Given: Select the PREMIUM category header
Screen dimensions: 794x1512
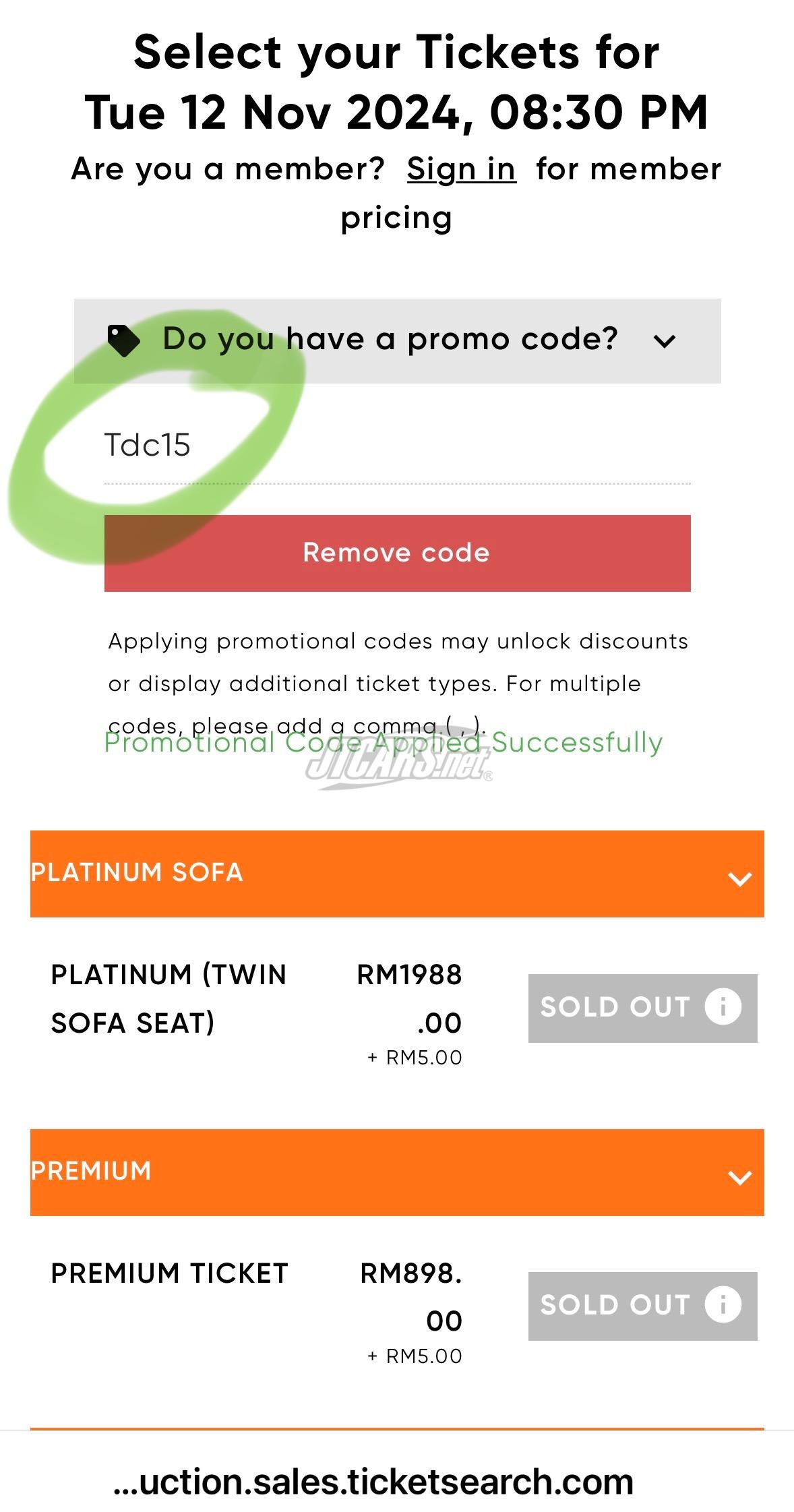Looking at the screenshot, I should click(x=91, y=1172).
